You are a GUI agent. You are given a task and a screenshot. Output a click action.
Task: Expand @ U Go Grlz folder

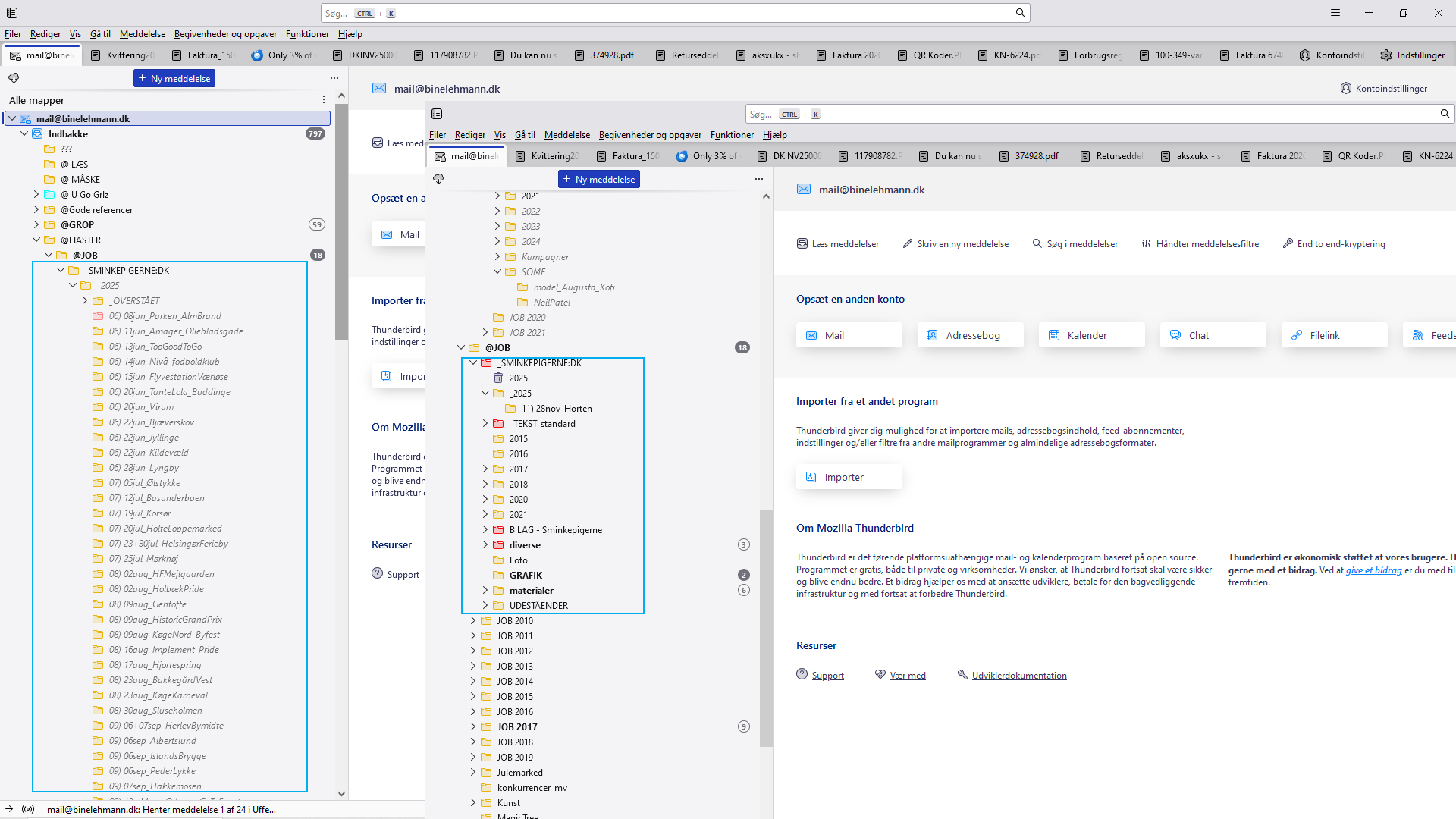point(36,194)
